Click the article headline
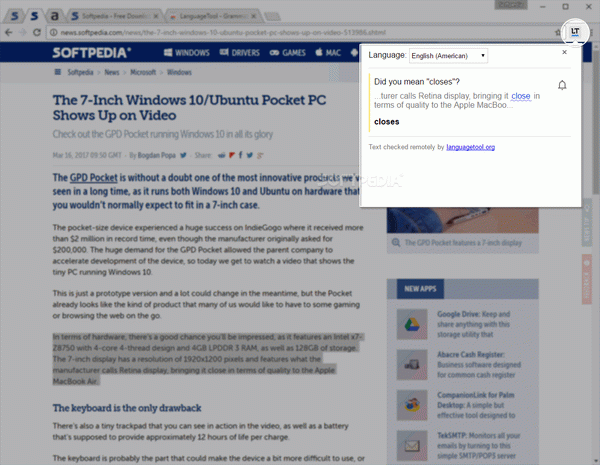The image size is (600, 465). 189,108
